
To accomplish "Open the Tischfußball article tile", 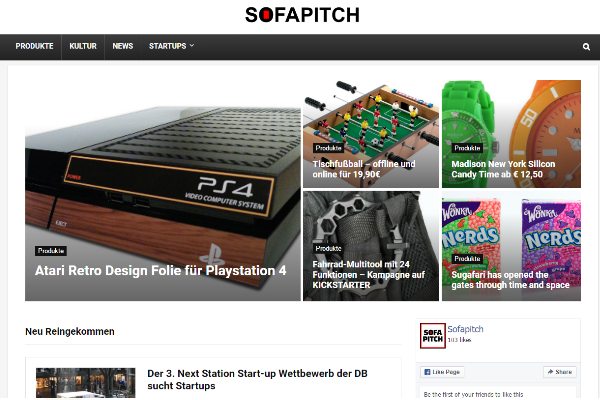I will point(364,169).
